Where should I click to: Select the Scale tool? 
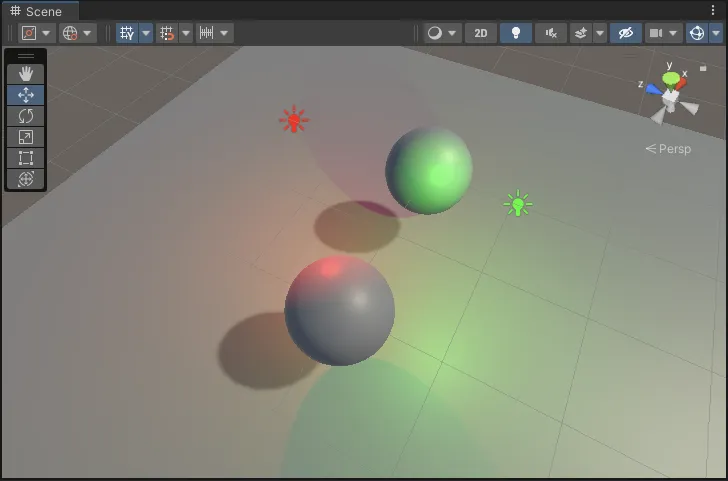pyautogui.click(x=26, y=137)
